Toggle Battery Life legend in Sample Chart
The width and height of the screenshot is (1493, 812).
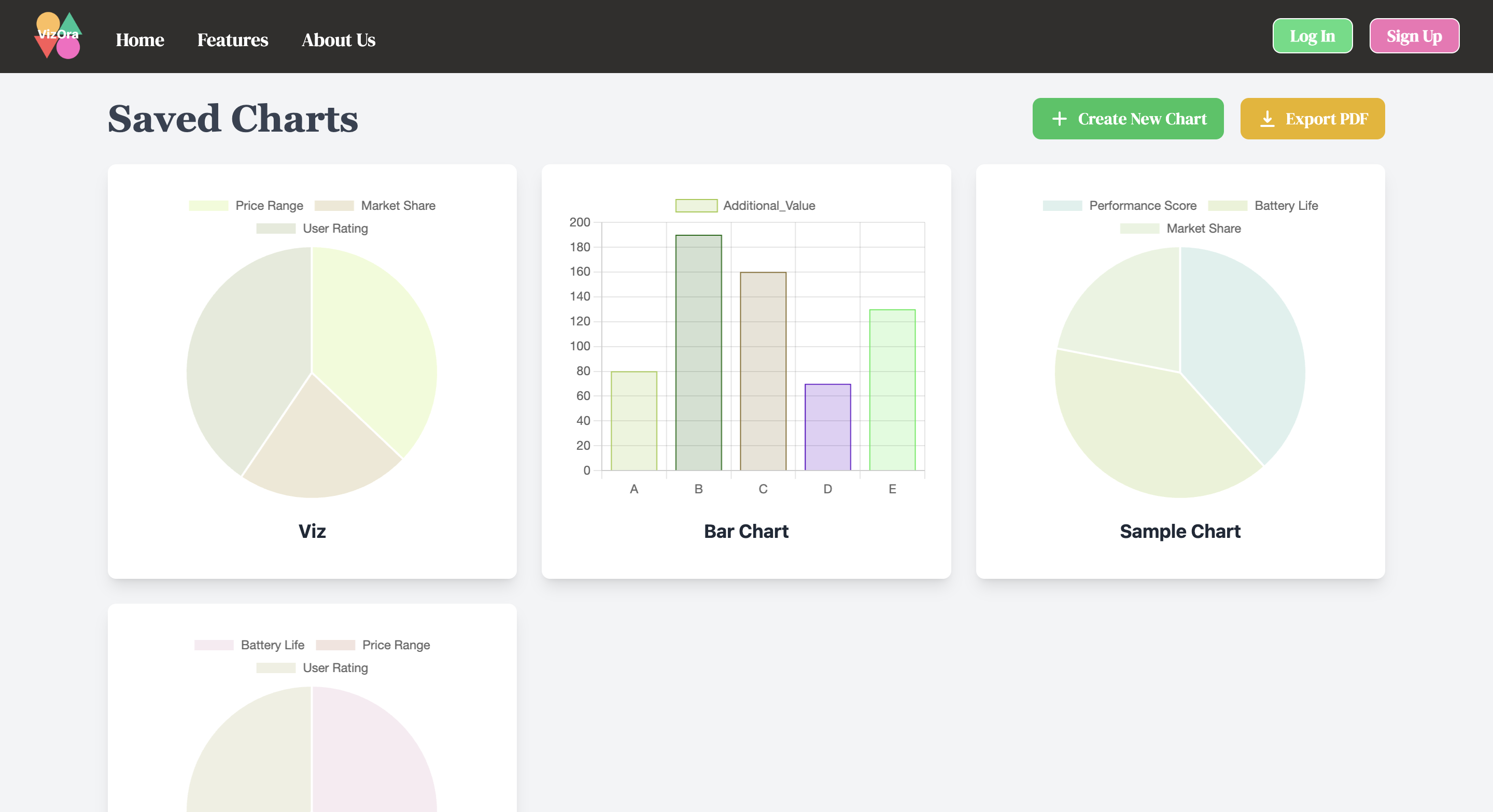tap(1263, 206)
